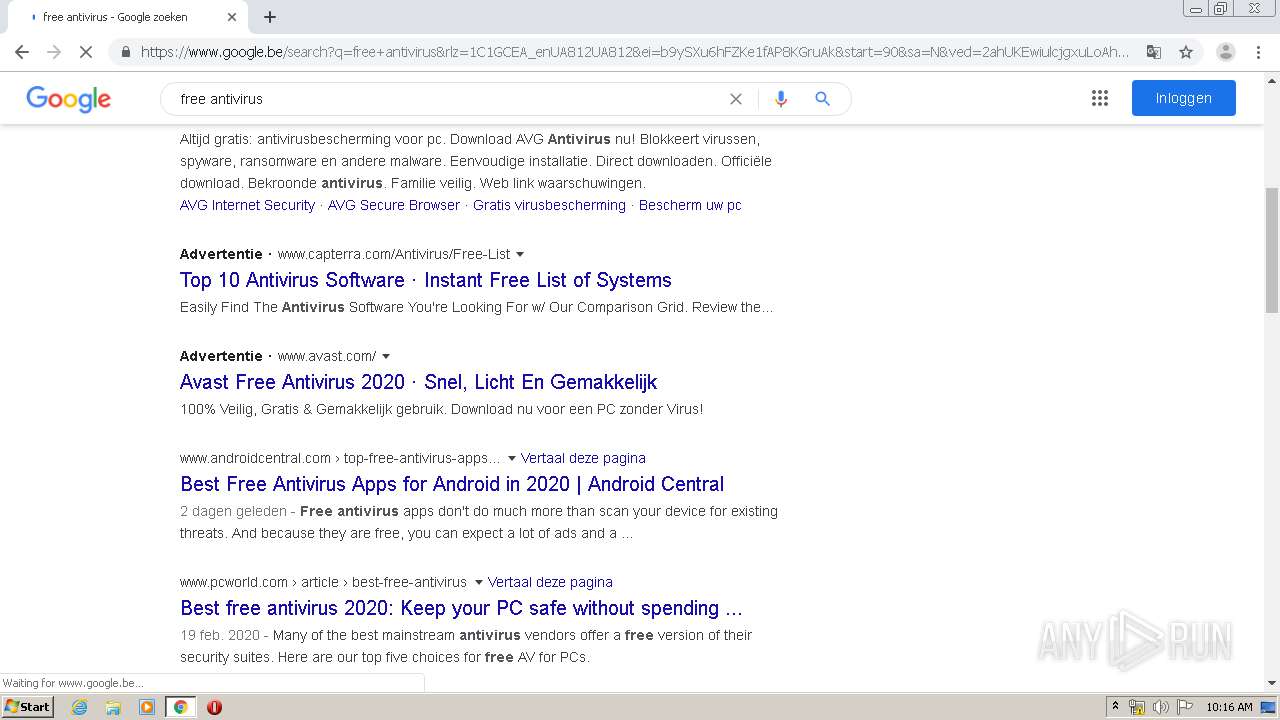Screen dimensions: 1280x720
Task: Click the address bar URL
Action: 635,52
